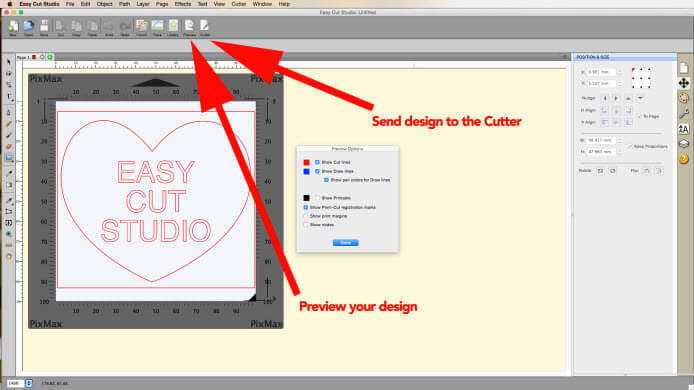694x390 pixels.
Task: Open the Document panel page icon
Action: [684, 68]
